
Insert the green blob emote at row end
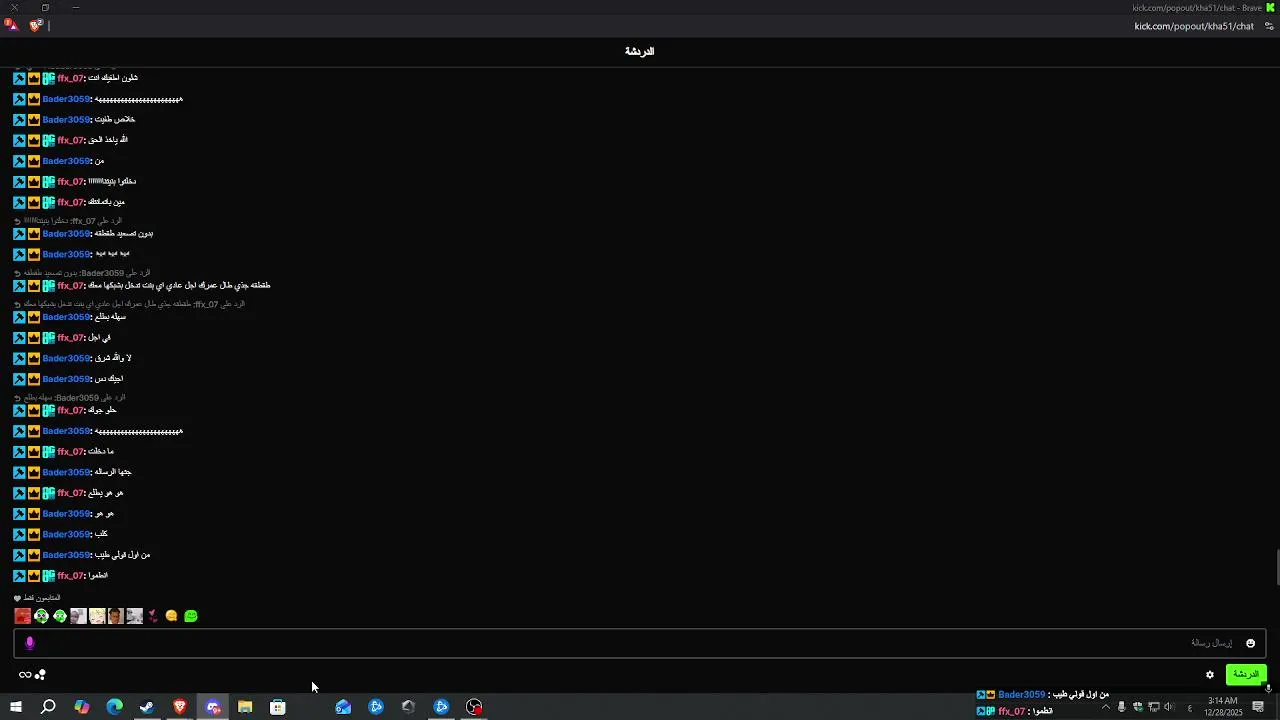(191, 616)
